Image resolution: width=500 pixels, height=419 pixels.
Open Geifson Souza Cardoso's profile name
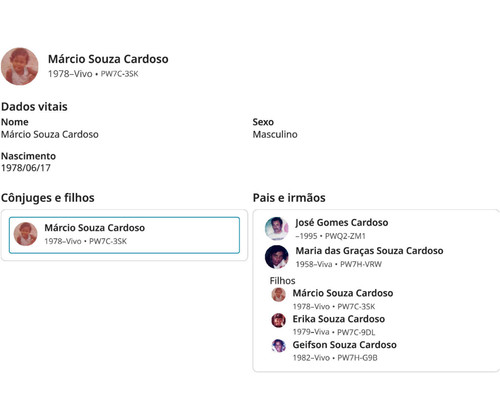(345, 345)
